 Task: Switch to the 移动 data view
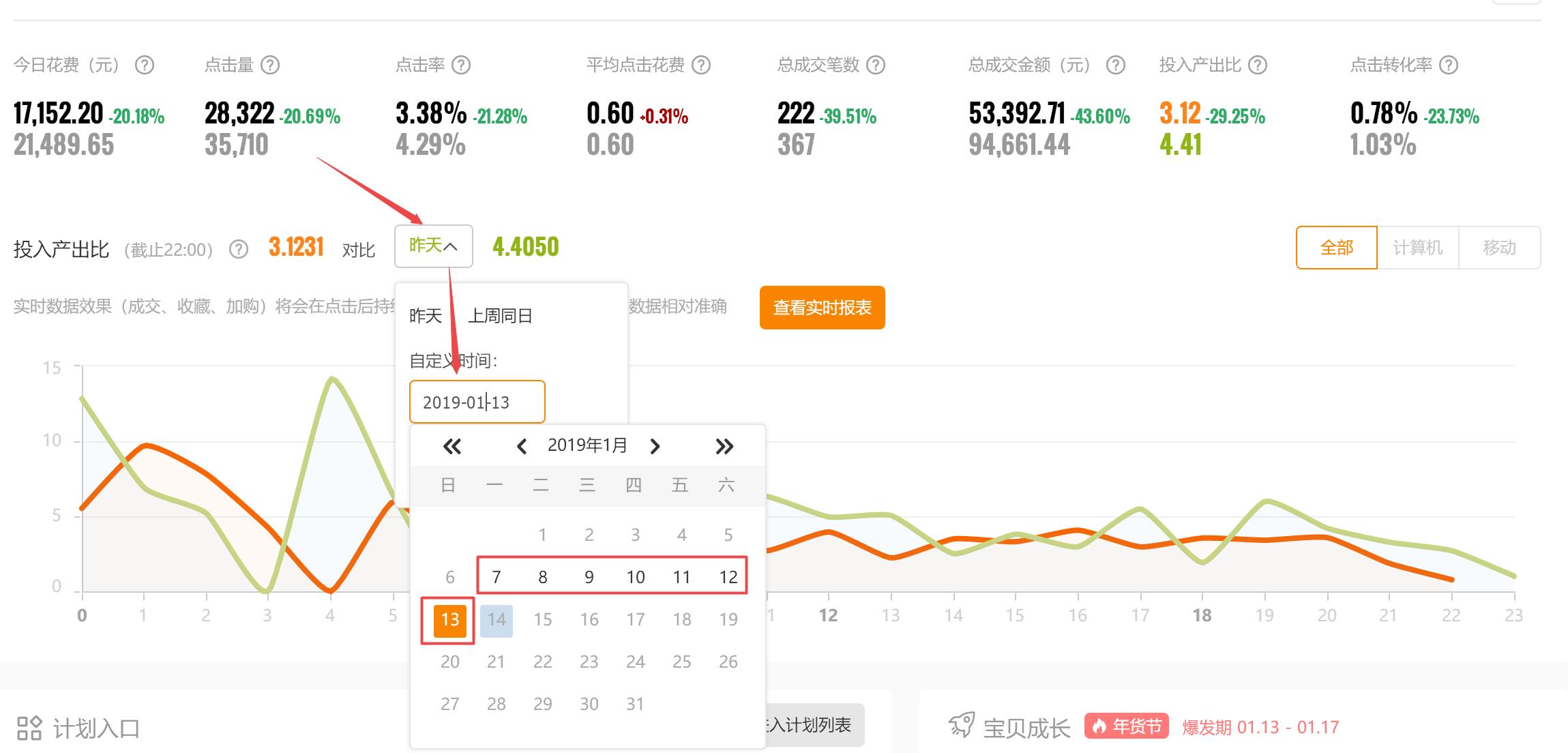[1500, 248]
